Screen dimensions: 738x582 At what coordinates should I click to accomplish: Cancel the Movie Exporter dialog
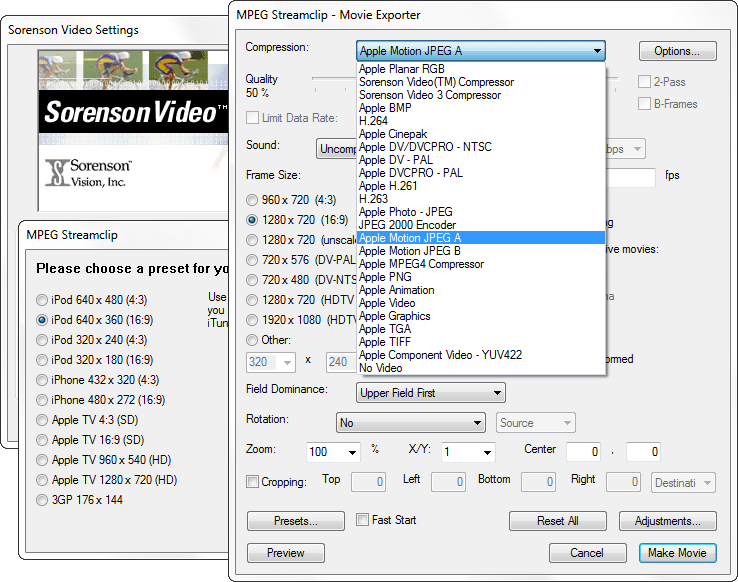pos(587,553)
